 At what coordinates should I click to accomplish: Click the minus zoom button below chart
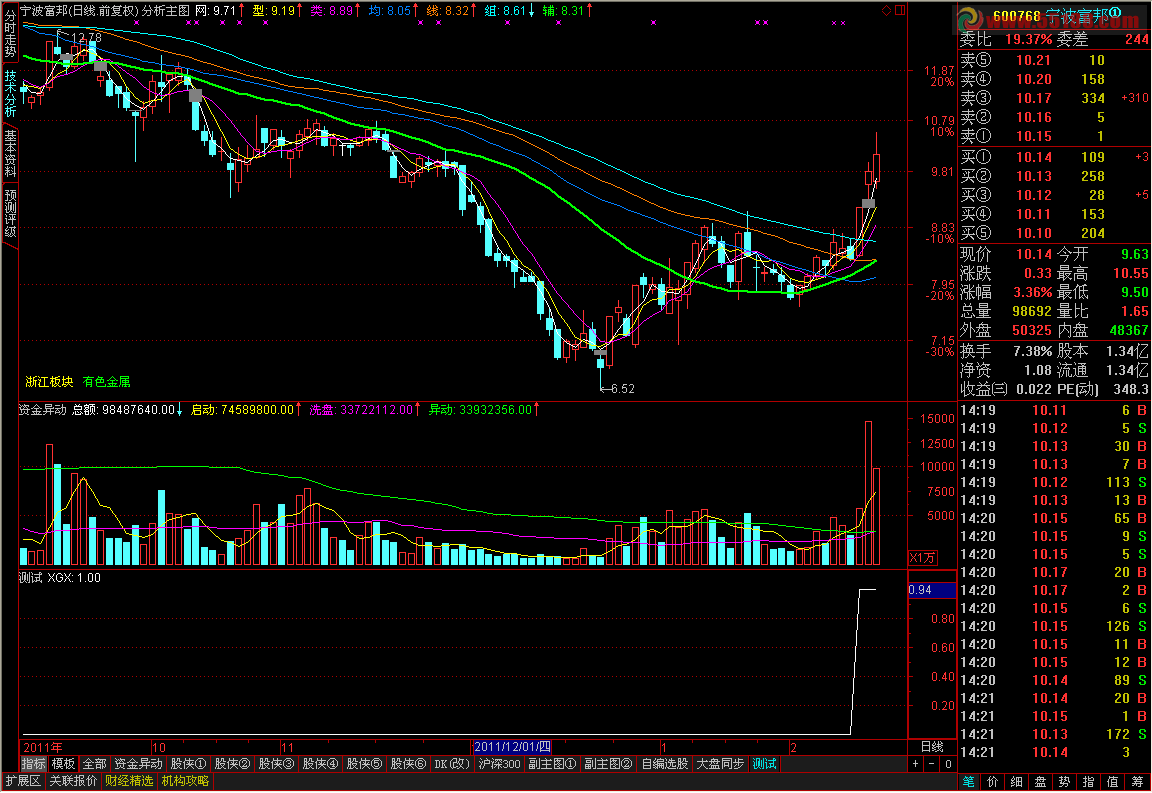tap(932, 764)
